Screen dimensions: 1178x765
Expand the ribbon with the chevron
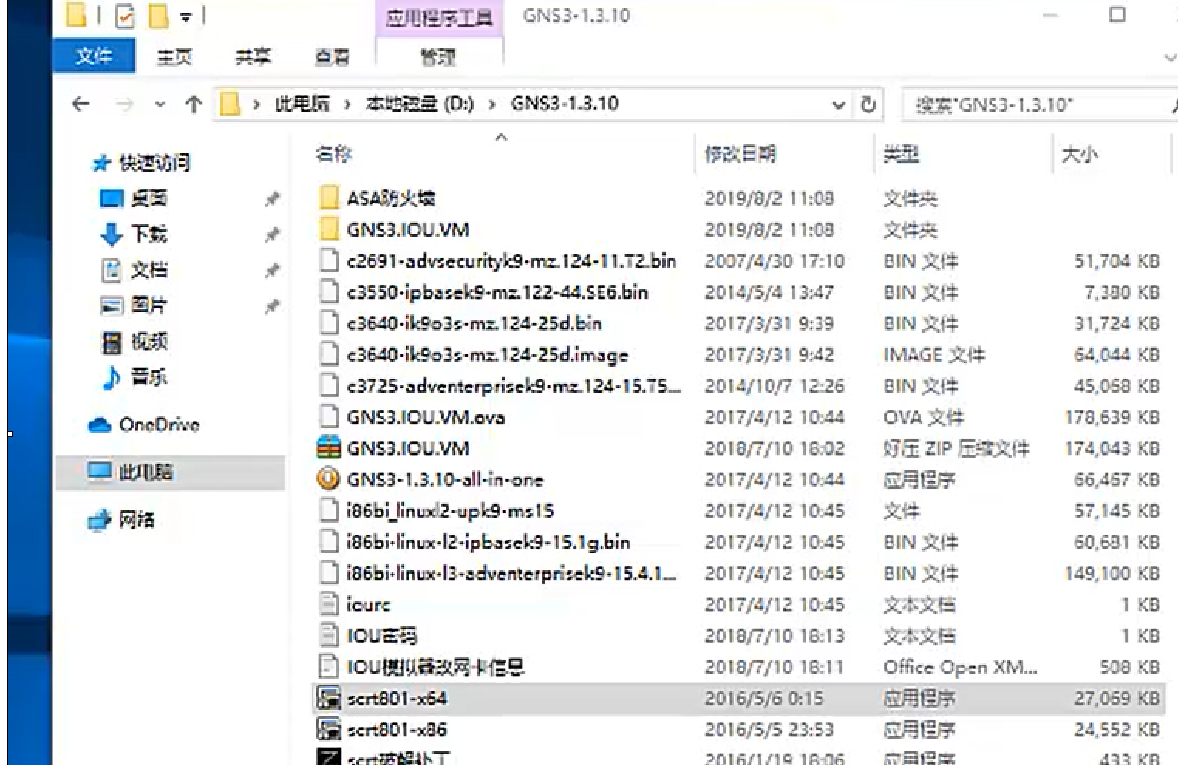point(1169,57)
